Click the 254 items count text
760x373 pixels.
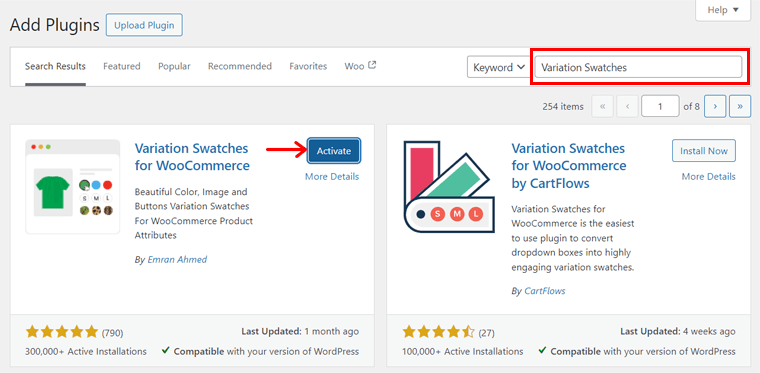pos(563,107)
